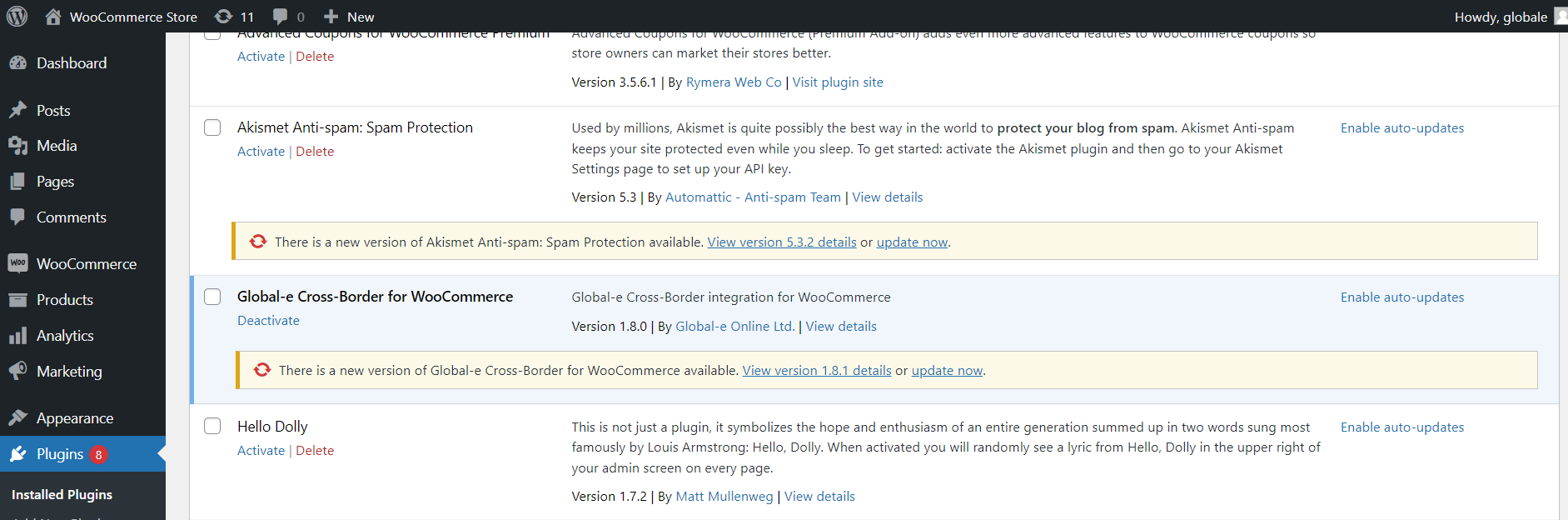
Task: Open the comments bubble icon in admin bar
Action: (x=281, y=17)
